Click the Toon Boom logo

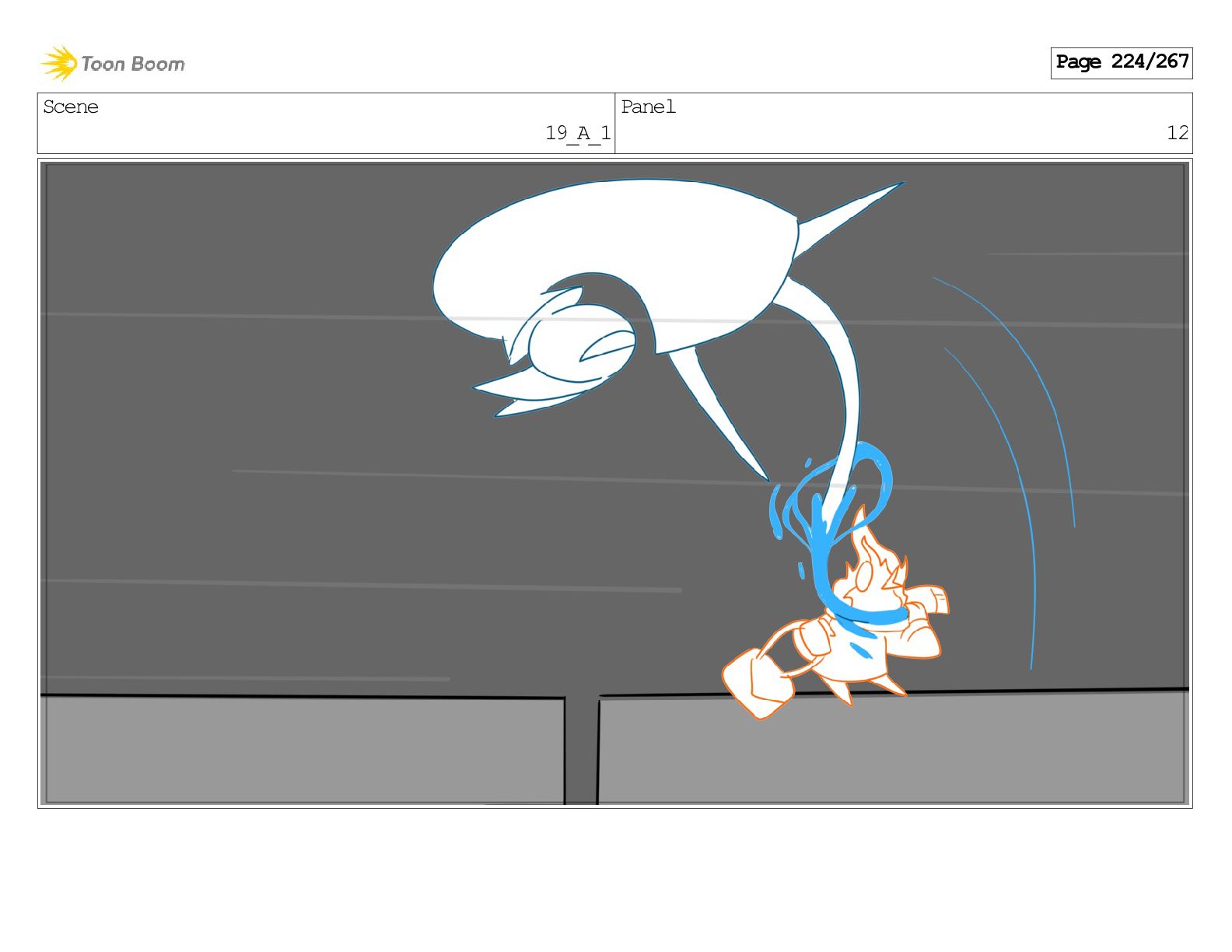click(113, 63)
